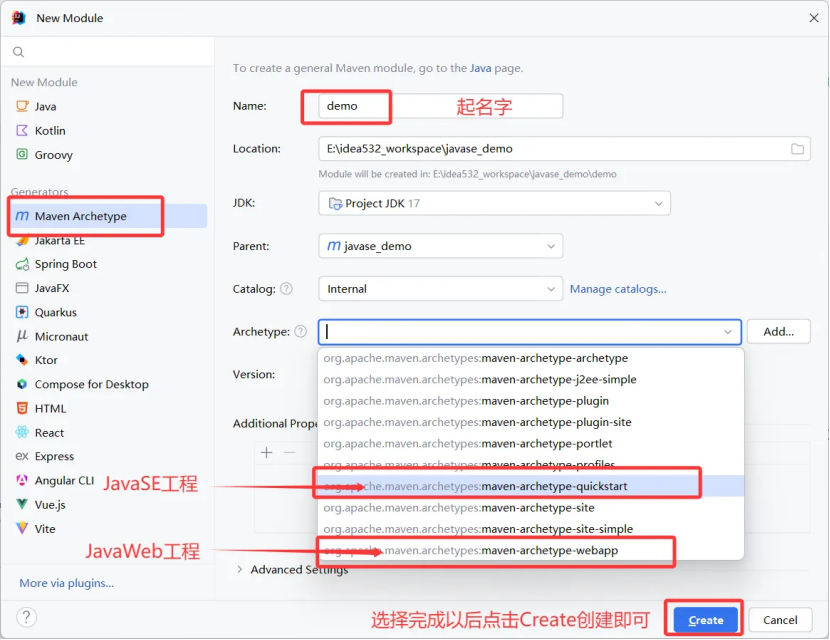830x640 pixels.
Task: Click the Create button
Action: point(706,620)
